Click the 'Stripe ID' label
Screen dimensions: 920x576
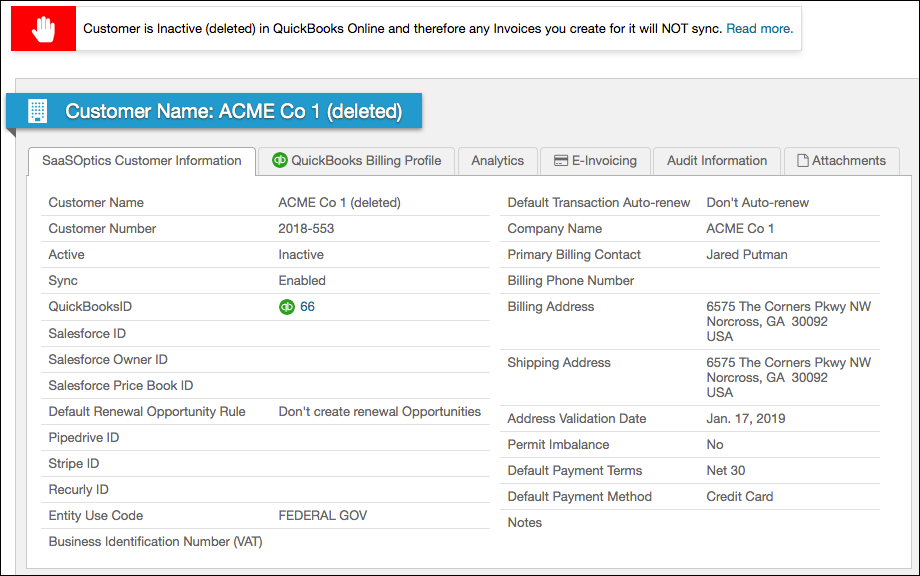click(74, 463)
